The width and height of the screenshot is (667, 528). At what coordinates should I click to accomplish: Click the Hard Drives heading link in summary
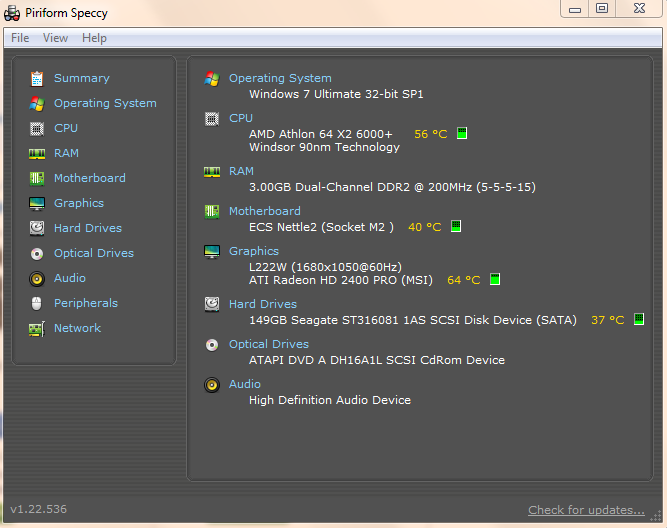click(263, 304)
